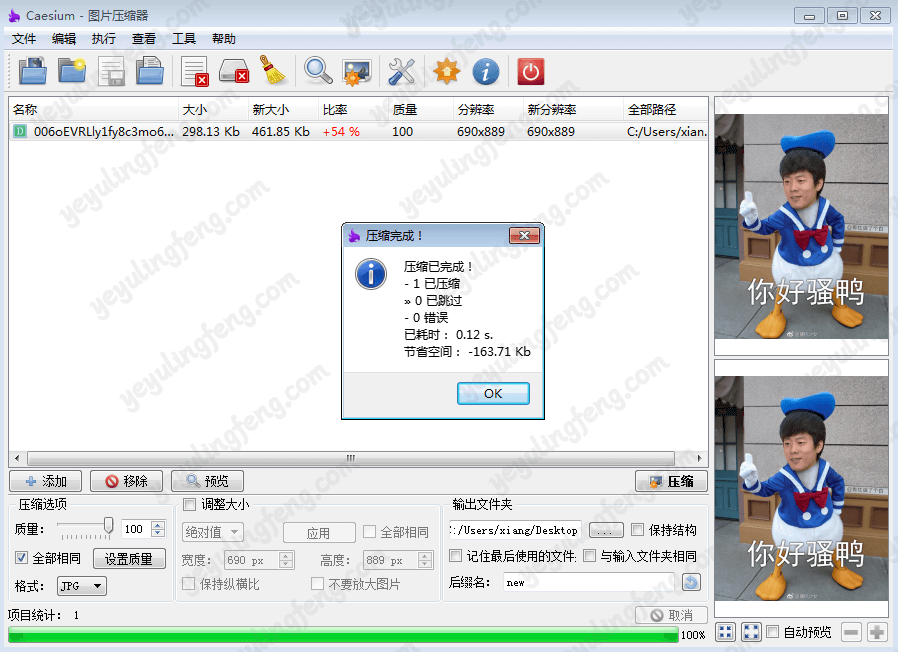This screenshot has width=898, height=652.
Task: Click the magnifier preview icon
Action: [318, 70]
